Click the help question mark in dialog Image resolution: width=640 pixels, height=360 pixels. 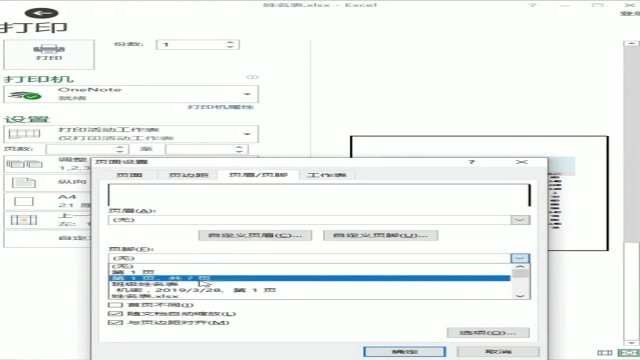pos(472,162)
